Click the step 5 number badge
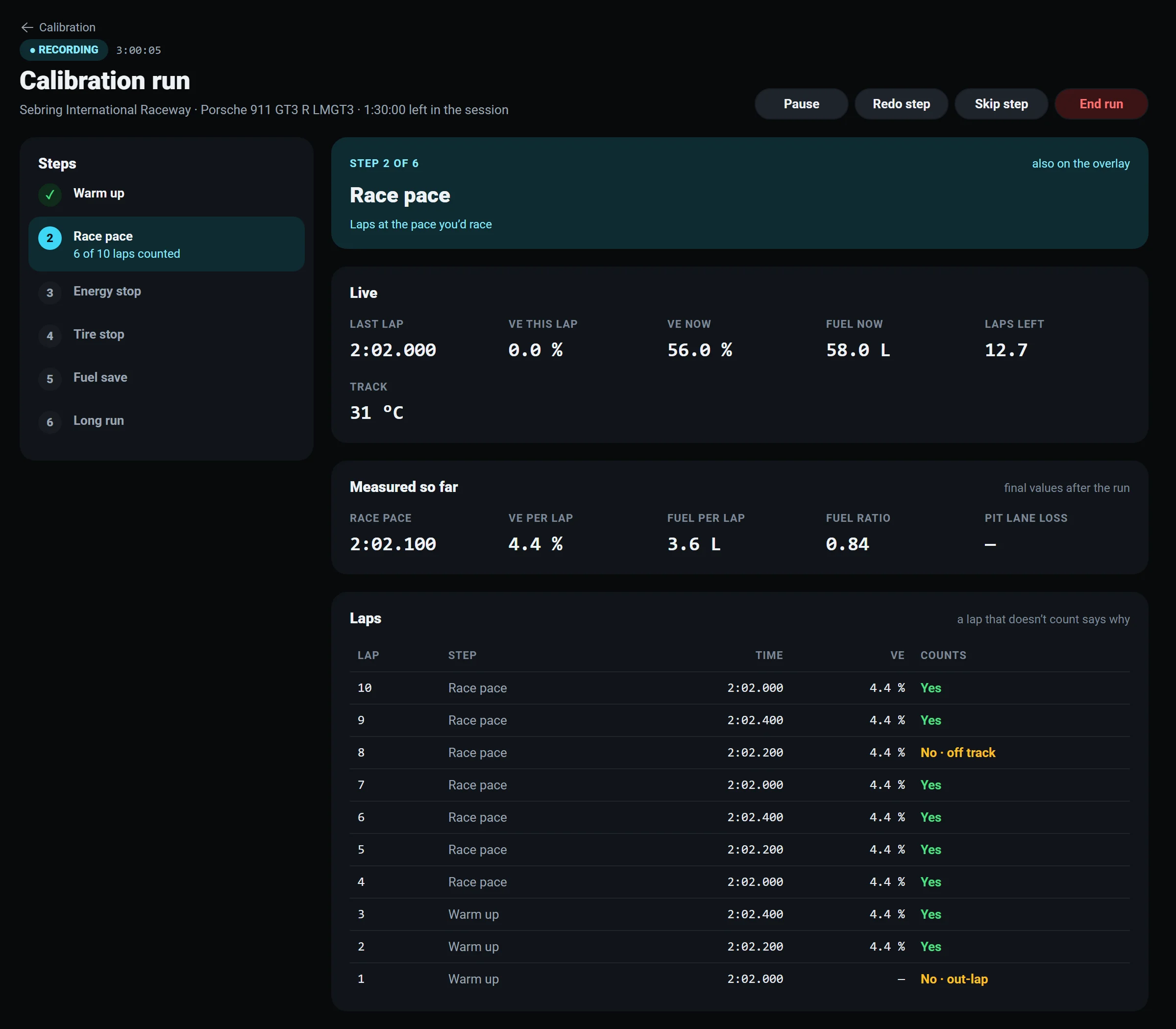This screenshot has width=1176, height=1029. click(x=50, y=378)
